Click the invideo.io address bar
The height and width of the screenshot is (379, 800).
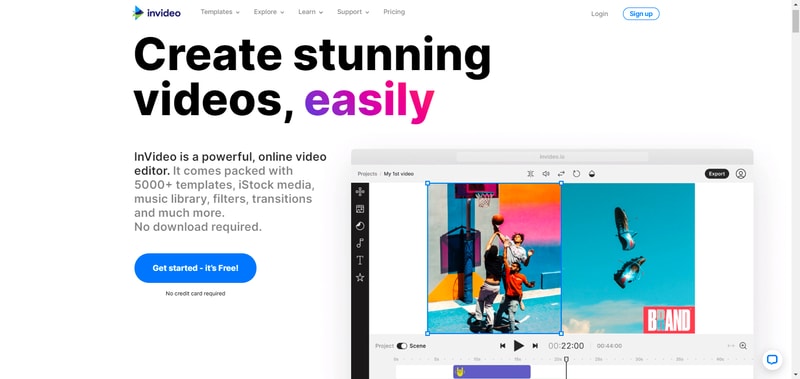click(552, 157)
